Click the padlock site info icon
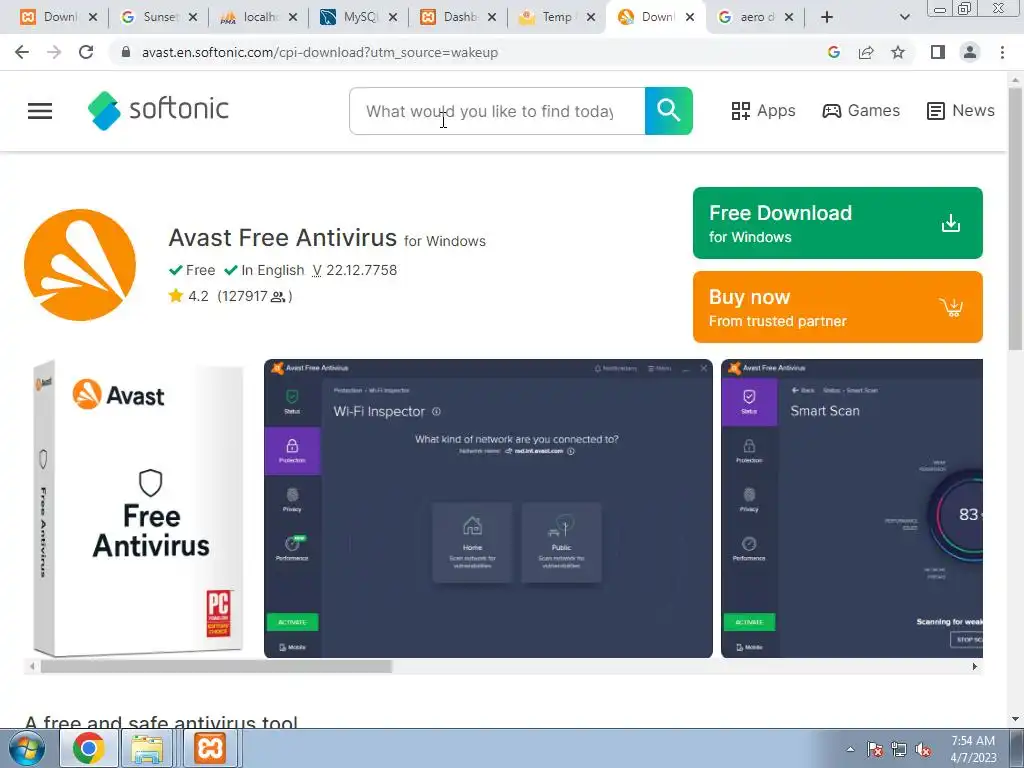The height and width of the screenshot is (768, 1024). tap(126, 52)
